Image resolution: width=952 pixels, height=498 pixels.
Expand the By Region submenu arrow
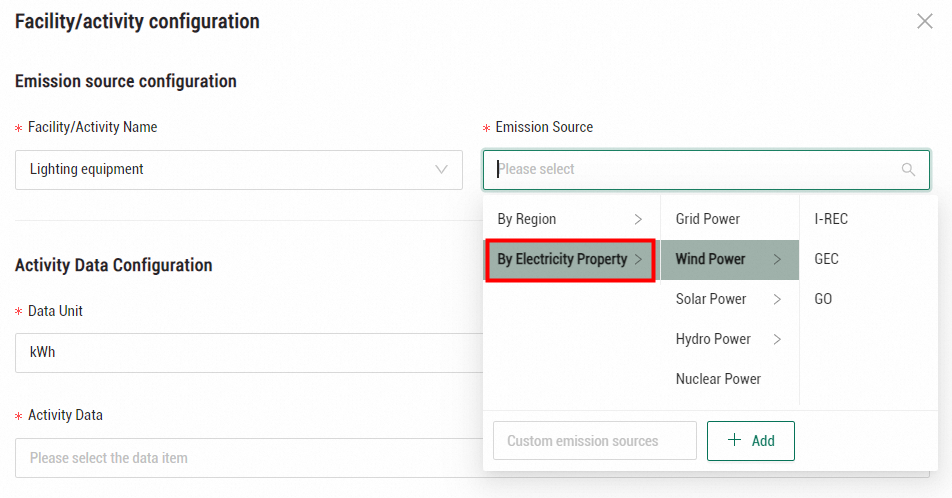point(638,219)
